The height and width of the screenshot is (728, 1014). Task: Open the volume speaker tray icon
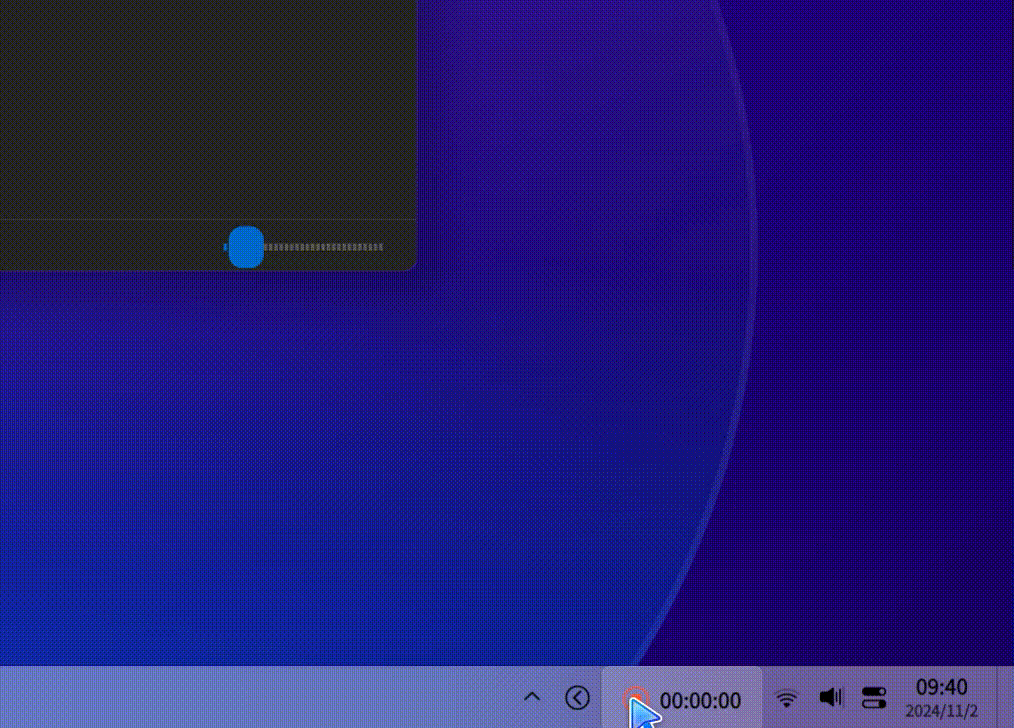click(x=830, y=697)
